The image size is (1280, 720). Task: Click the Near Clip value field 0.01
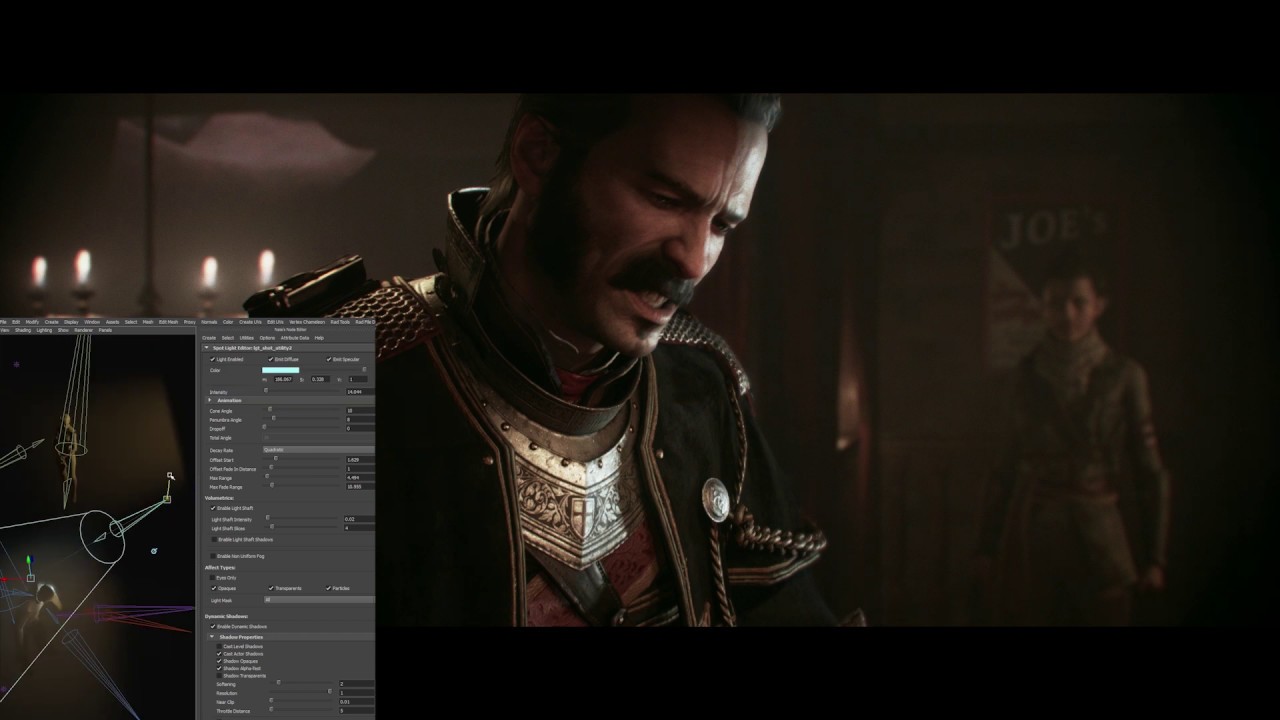click(357, 701)
